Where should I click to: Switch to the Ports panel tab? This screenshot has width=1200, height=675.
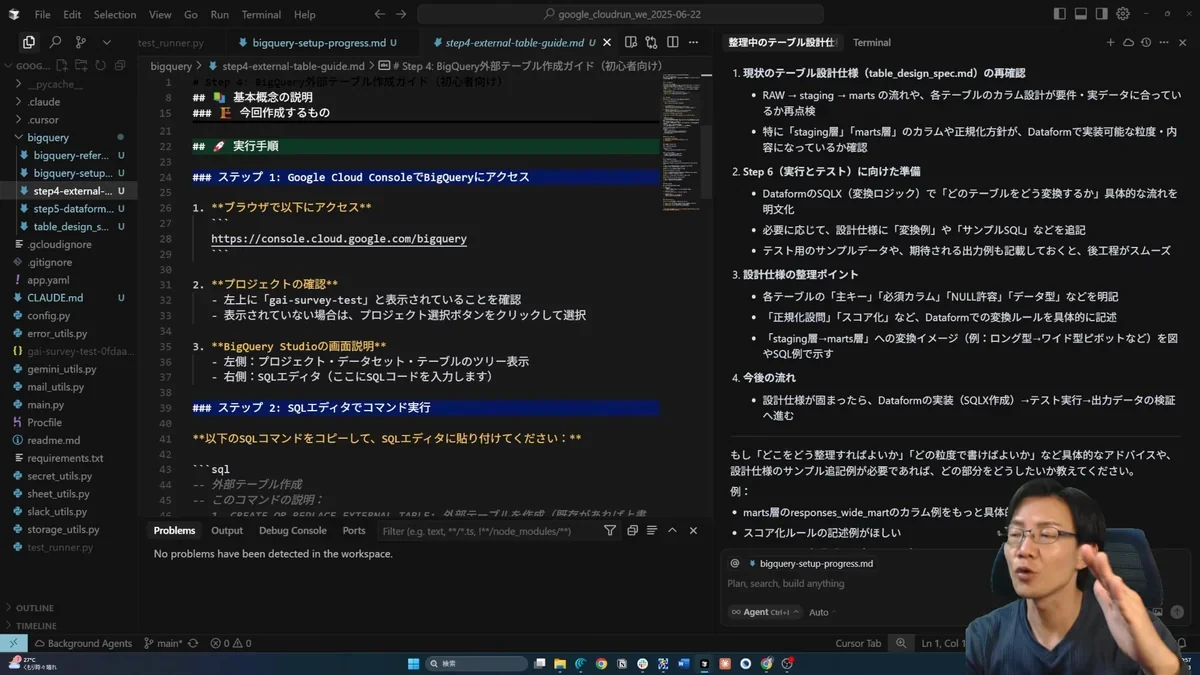(354, 531)
